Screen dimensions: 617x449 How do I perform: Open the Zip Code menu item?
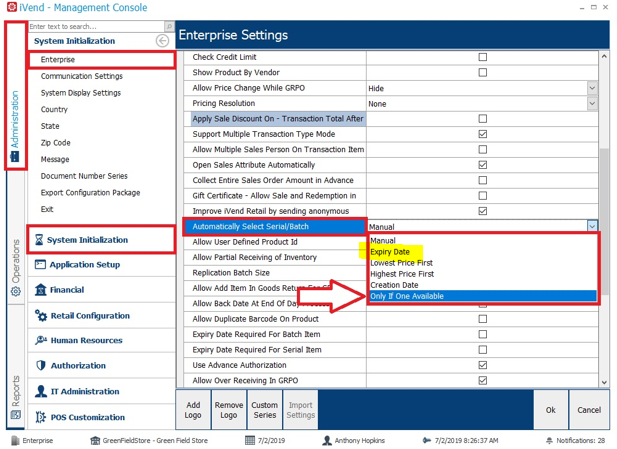click(55, 142)
